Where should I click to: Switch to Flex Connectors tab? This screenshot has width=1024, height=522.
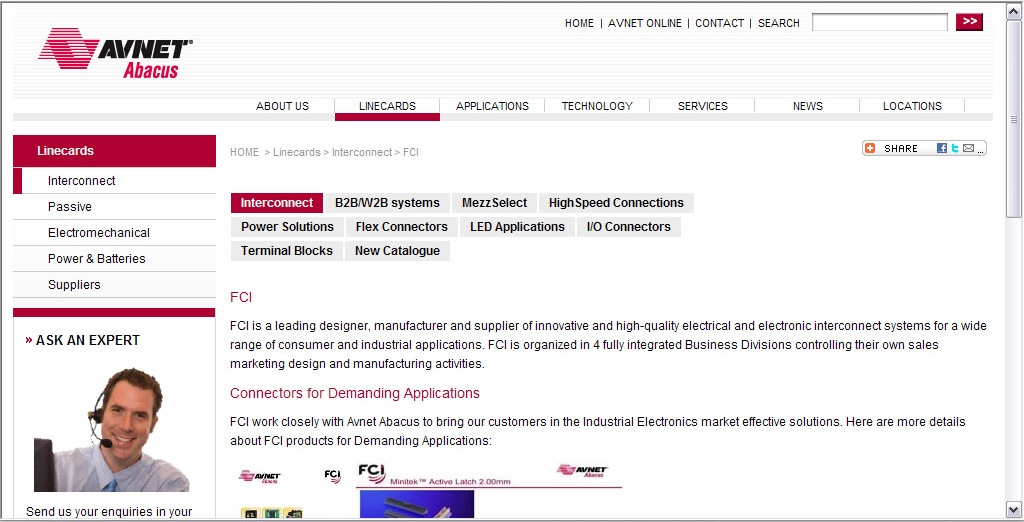point(402,227)
